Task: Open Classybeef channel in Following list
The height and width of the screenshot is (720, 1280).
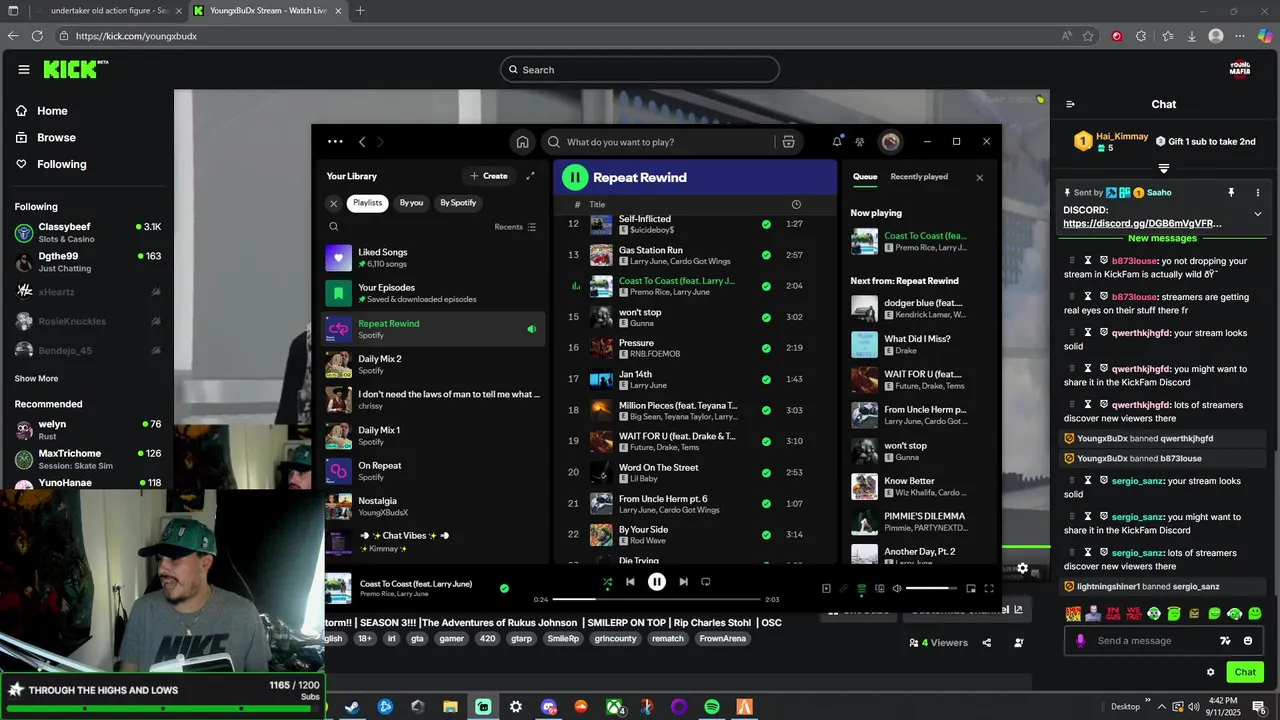Action: 88,233
